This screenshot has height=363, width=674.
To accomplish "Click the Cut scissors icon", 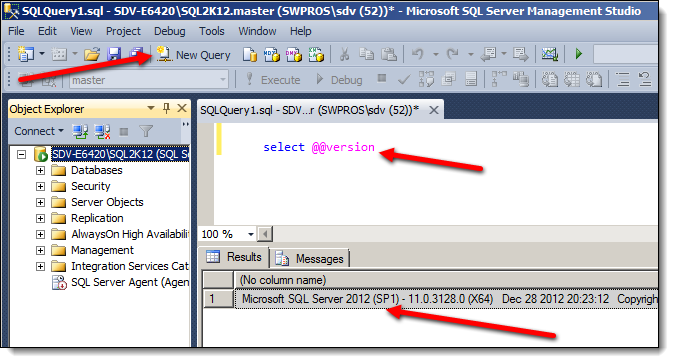I will (x=344, y=54).
